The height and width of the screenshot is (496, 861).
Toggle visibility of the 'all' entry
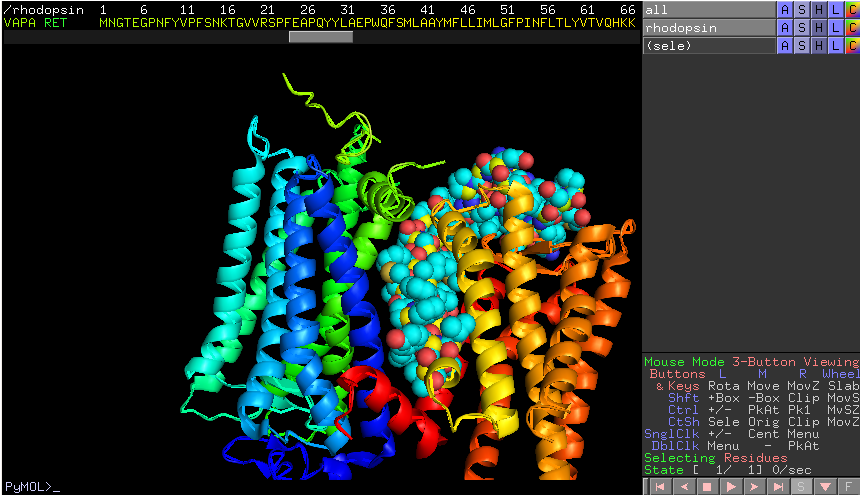tap(709, 10)
